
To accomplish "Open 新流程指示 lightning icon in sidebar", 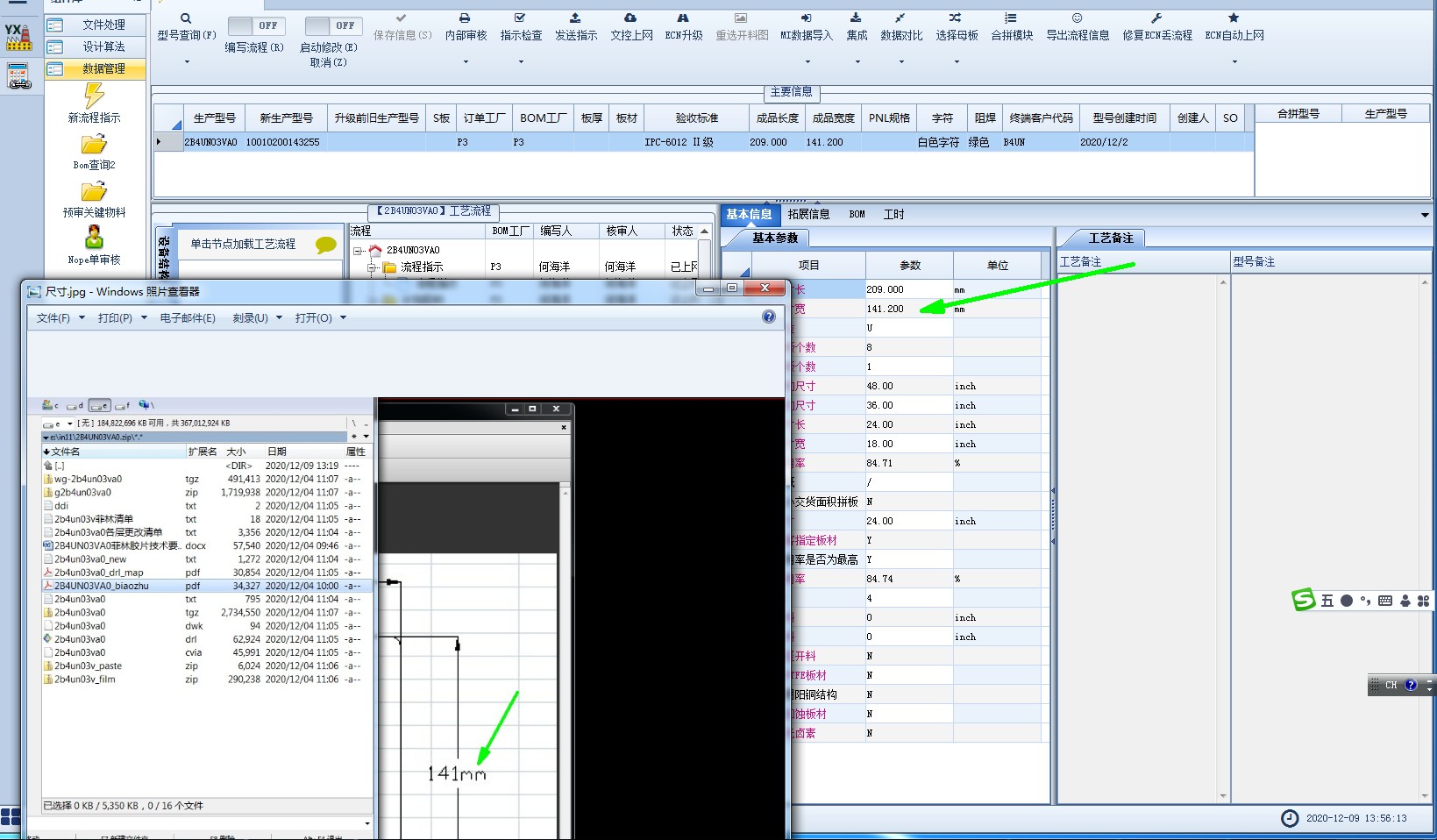I will tap(94, 95).
